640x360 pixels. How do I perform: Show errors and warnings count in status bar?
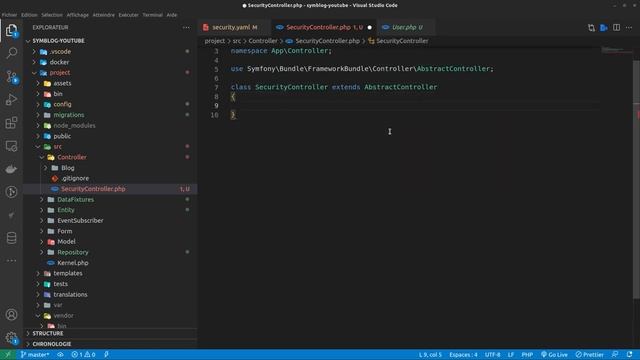[x=83, y=355]
